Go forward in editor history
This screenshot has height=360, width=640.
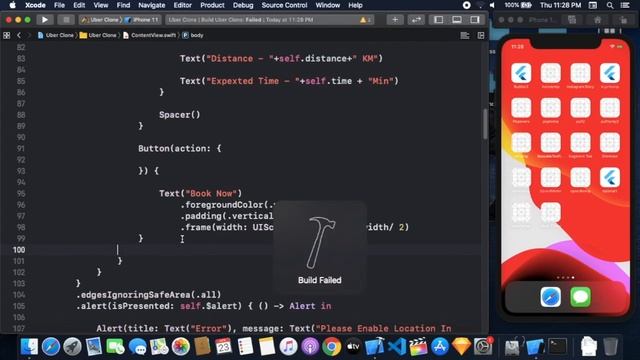coord(29,36)
